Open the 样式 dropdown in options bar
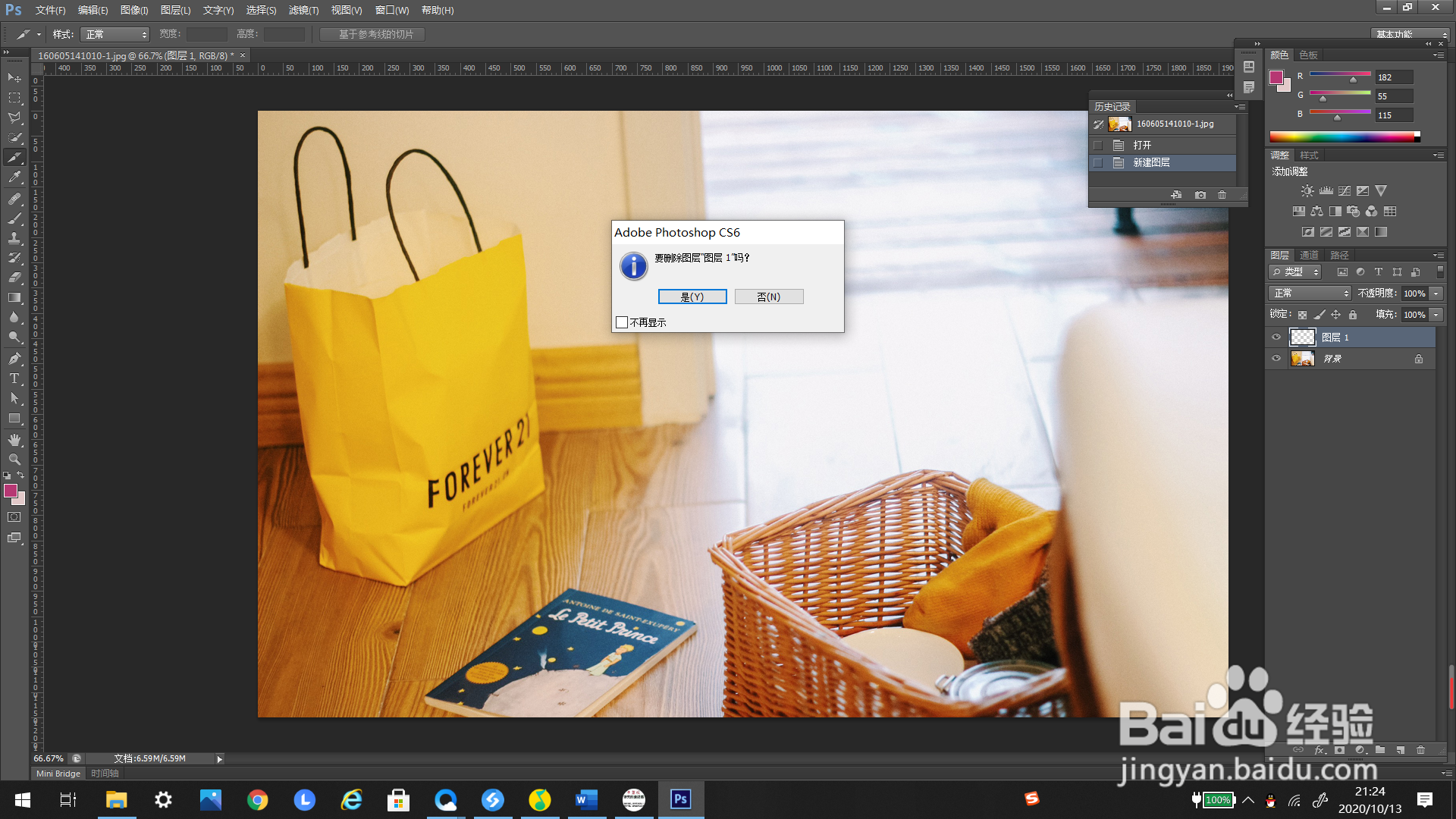1456x819 pixels. pyautogui.click(x=115, y=34)
